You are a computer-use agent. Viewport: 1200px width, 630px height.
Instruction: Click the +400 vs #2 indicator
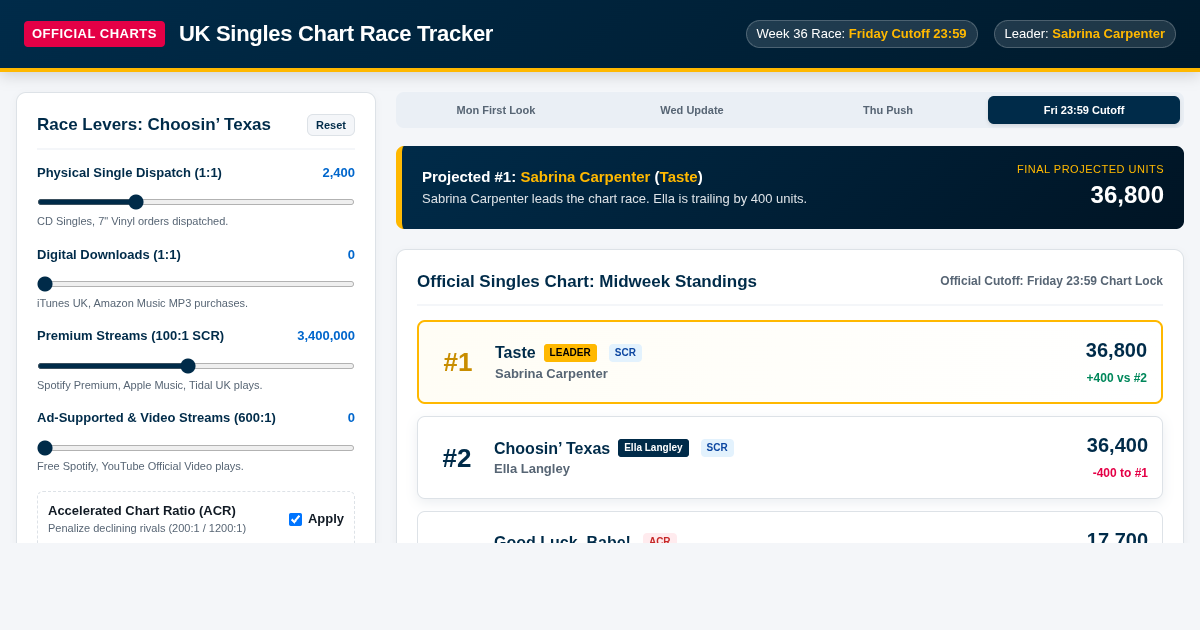point(1116,378)
